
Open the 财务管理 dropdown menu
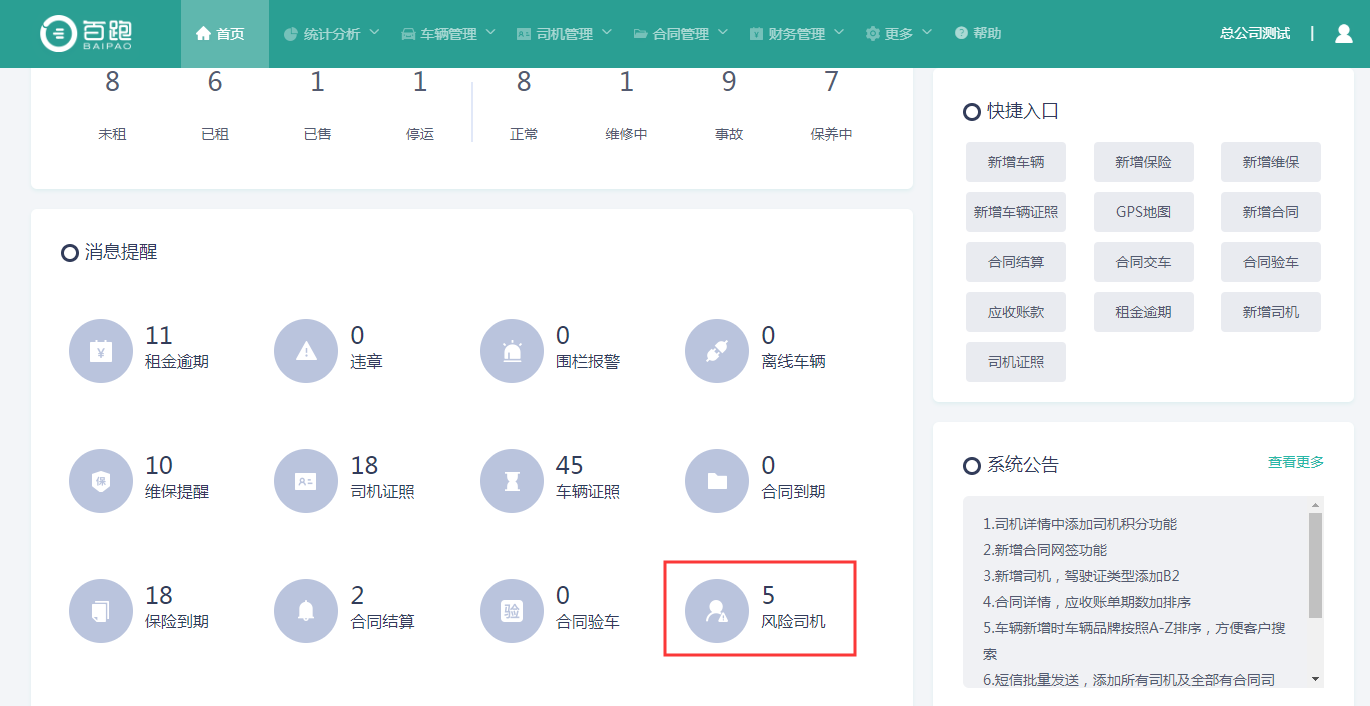pos(796,34)
